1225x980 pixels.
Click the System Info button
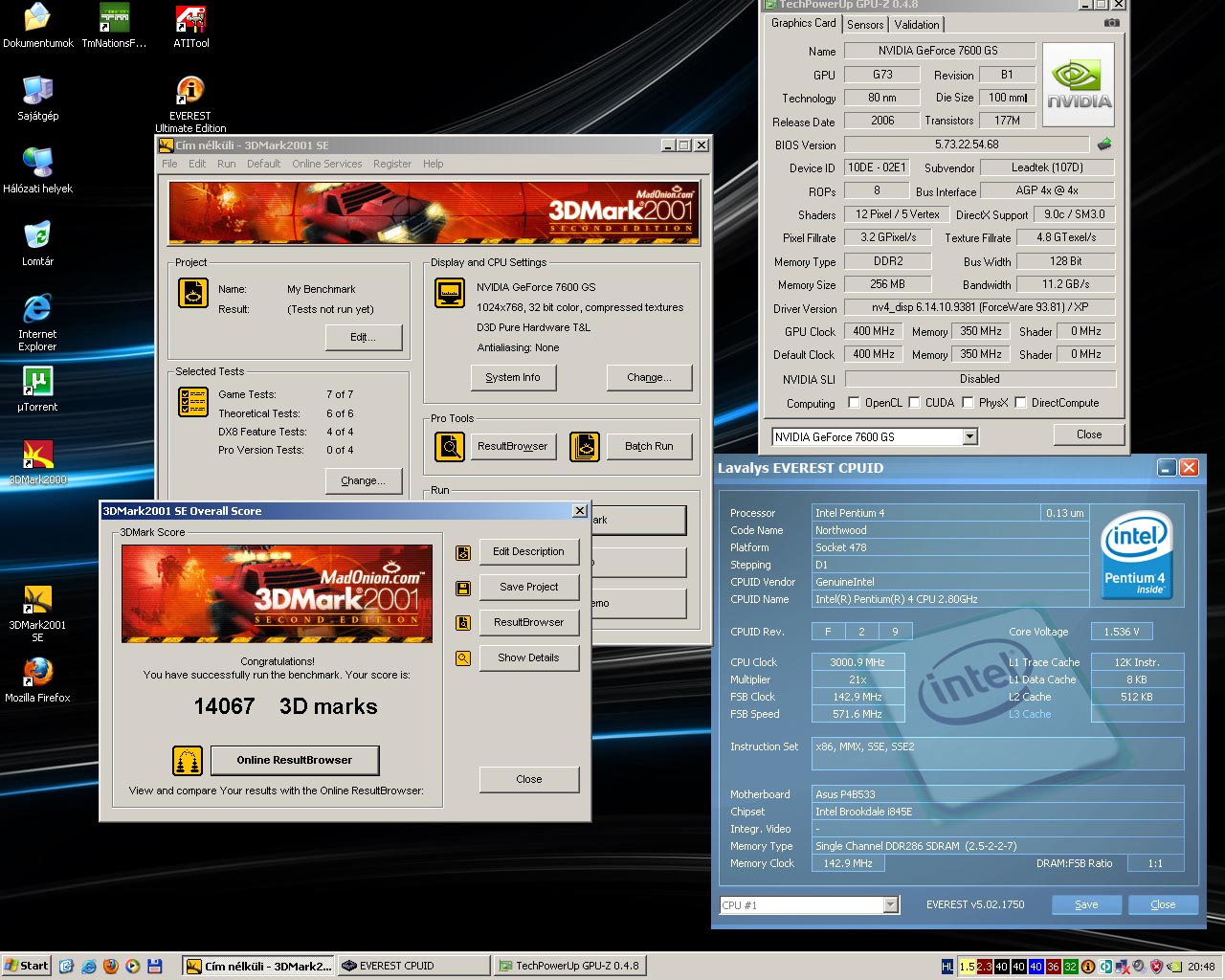coord(513,378)
